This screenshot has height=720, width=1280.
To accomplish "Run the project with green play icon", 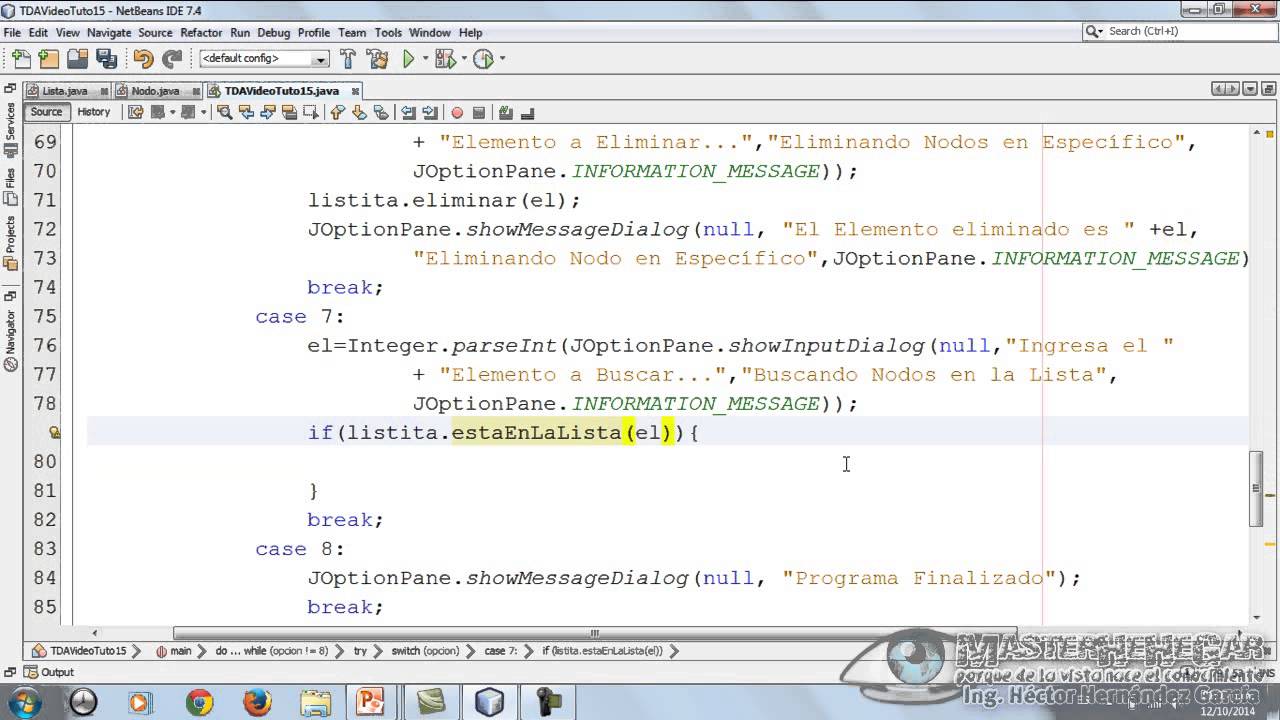I will click(x=409, y=59).
